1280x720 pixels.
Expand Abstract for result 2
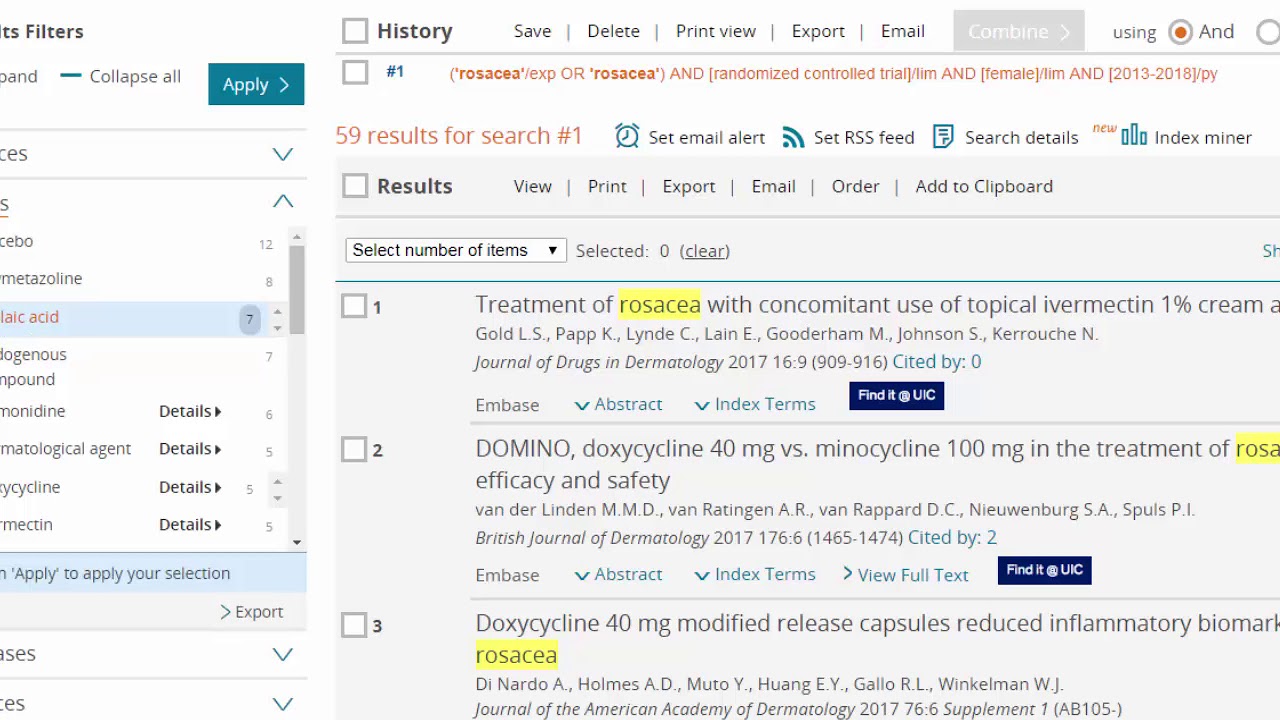click(x=618, y=574)
